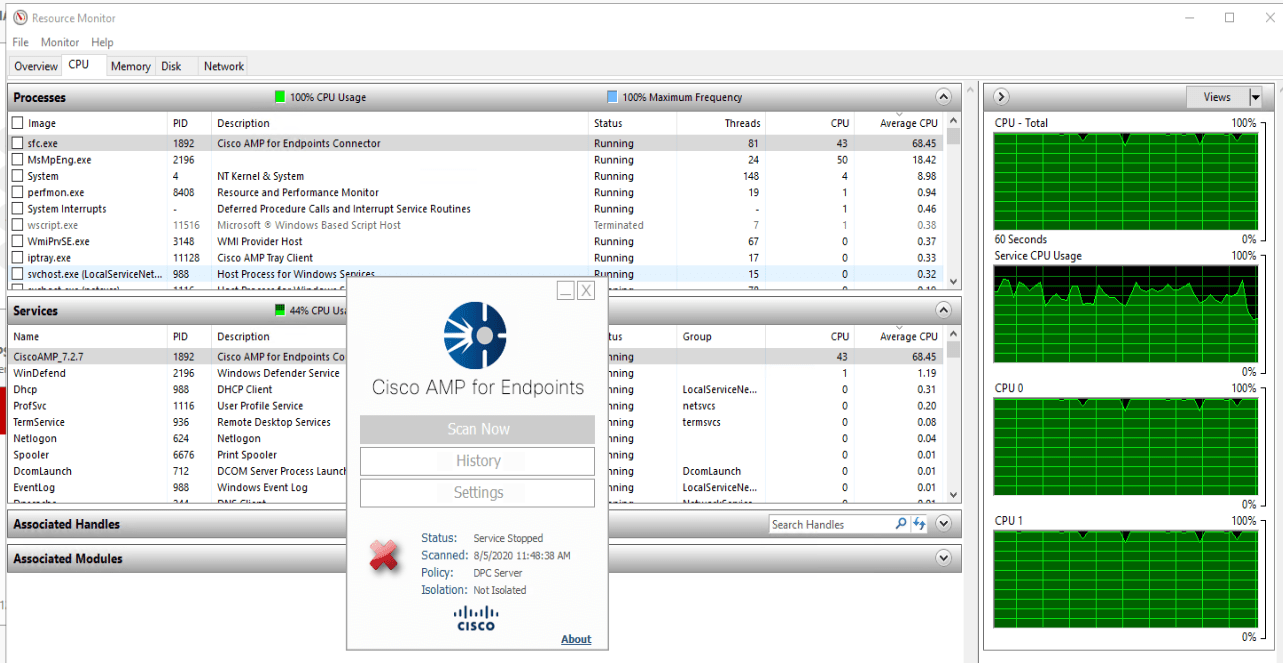The image size is (1283, 663).
Task: Open the About link
Action: pyautogui.click(x=576, y=639)
